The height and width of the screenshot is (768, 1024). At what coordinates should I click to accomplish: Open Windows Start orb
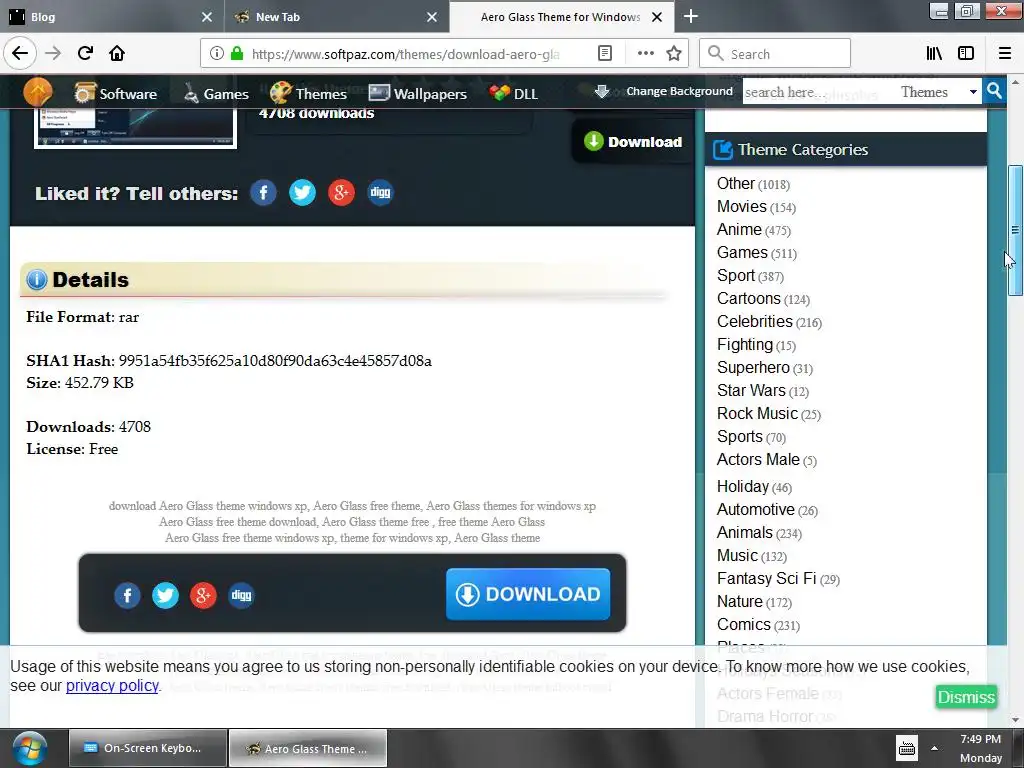point(30,748)
